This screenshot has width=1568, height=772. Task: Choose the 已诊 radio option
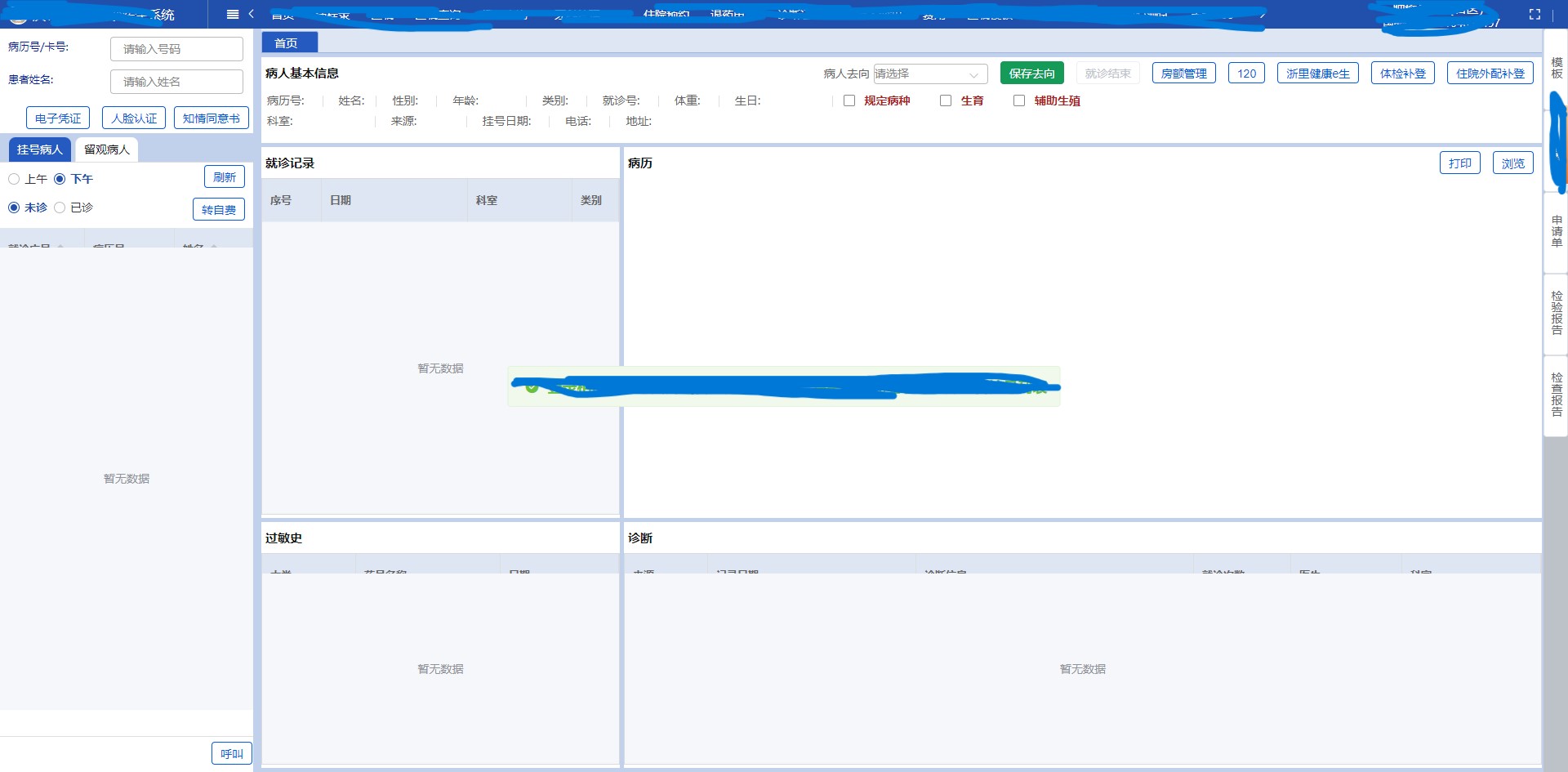(60, 208)
